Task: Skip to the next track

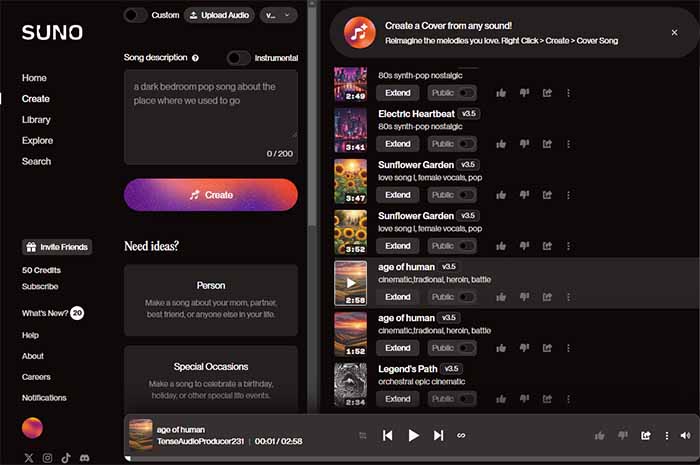Action: pos(438,436)
